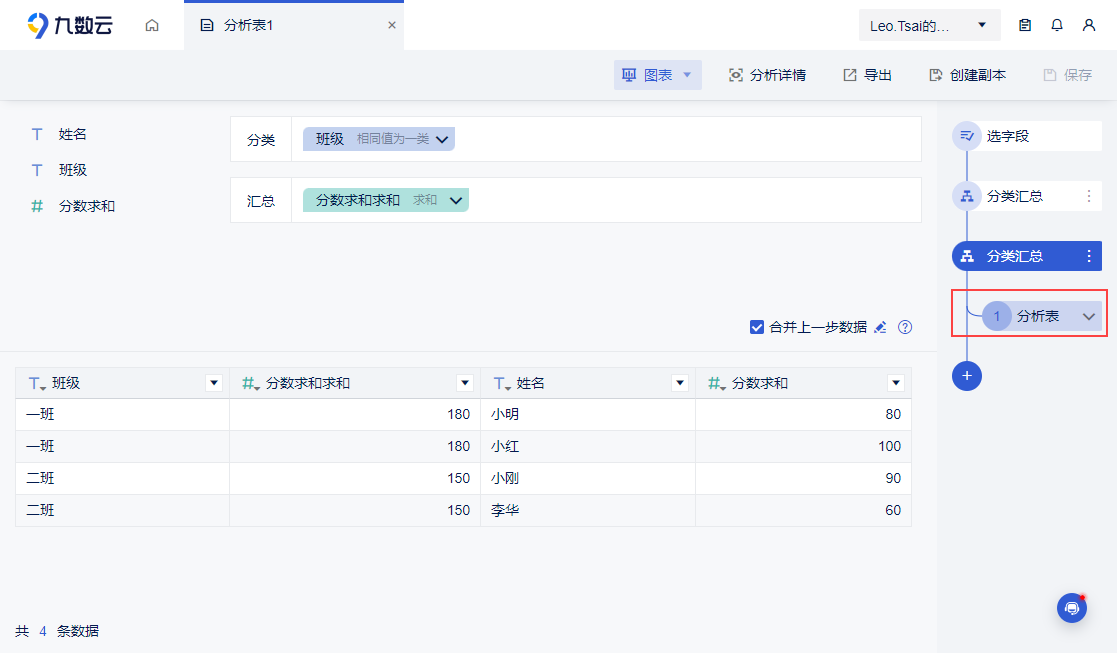This screenshot has width=1117, height=653.
Task: Click the score cell 80
Action: 803,414
